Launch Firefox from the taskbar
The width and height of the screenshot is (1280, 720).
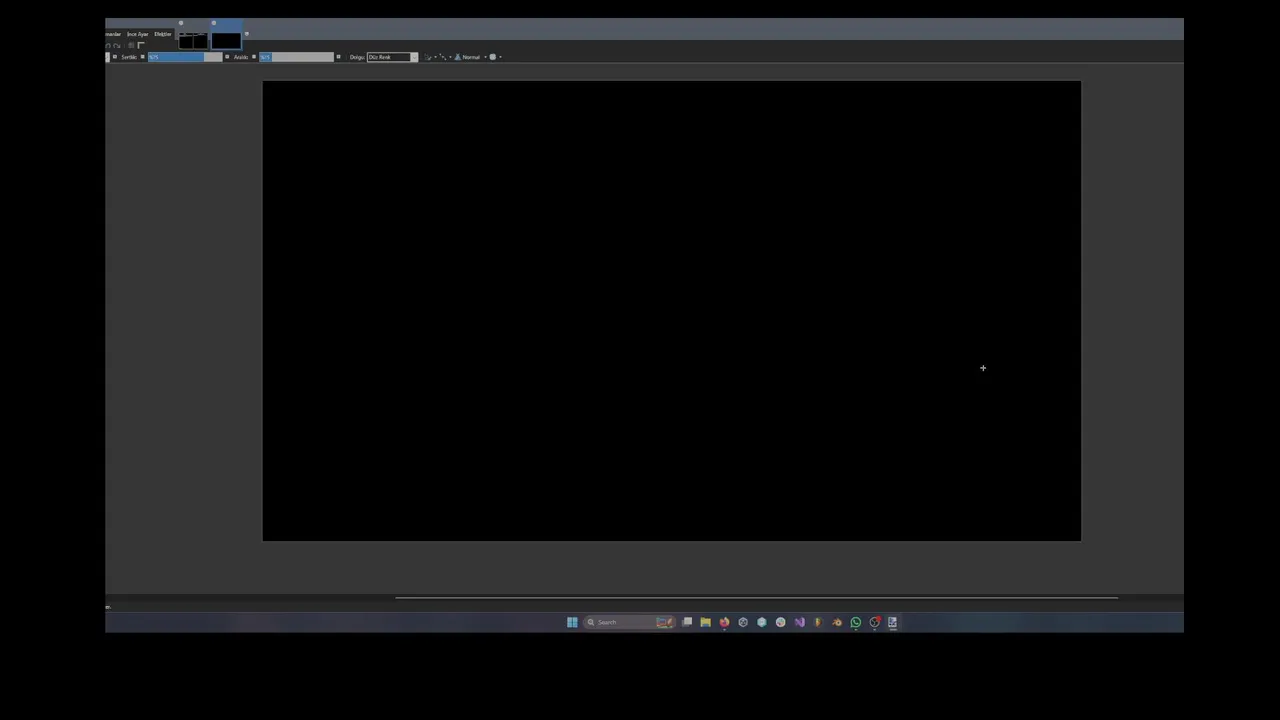[x=724, y=622]
